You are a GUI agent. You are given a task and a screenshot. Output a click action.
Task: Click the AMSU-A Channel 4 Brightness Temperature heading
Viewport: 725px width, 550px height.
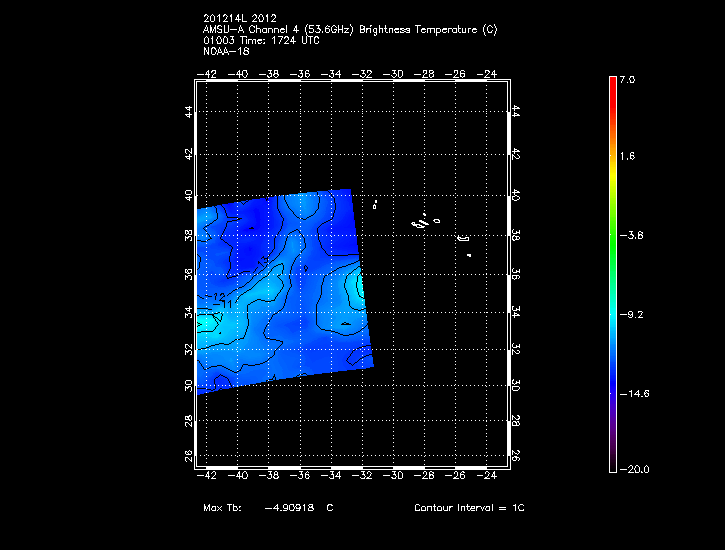pyautogui.click(x=348, y=30)
